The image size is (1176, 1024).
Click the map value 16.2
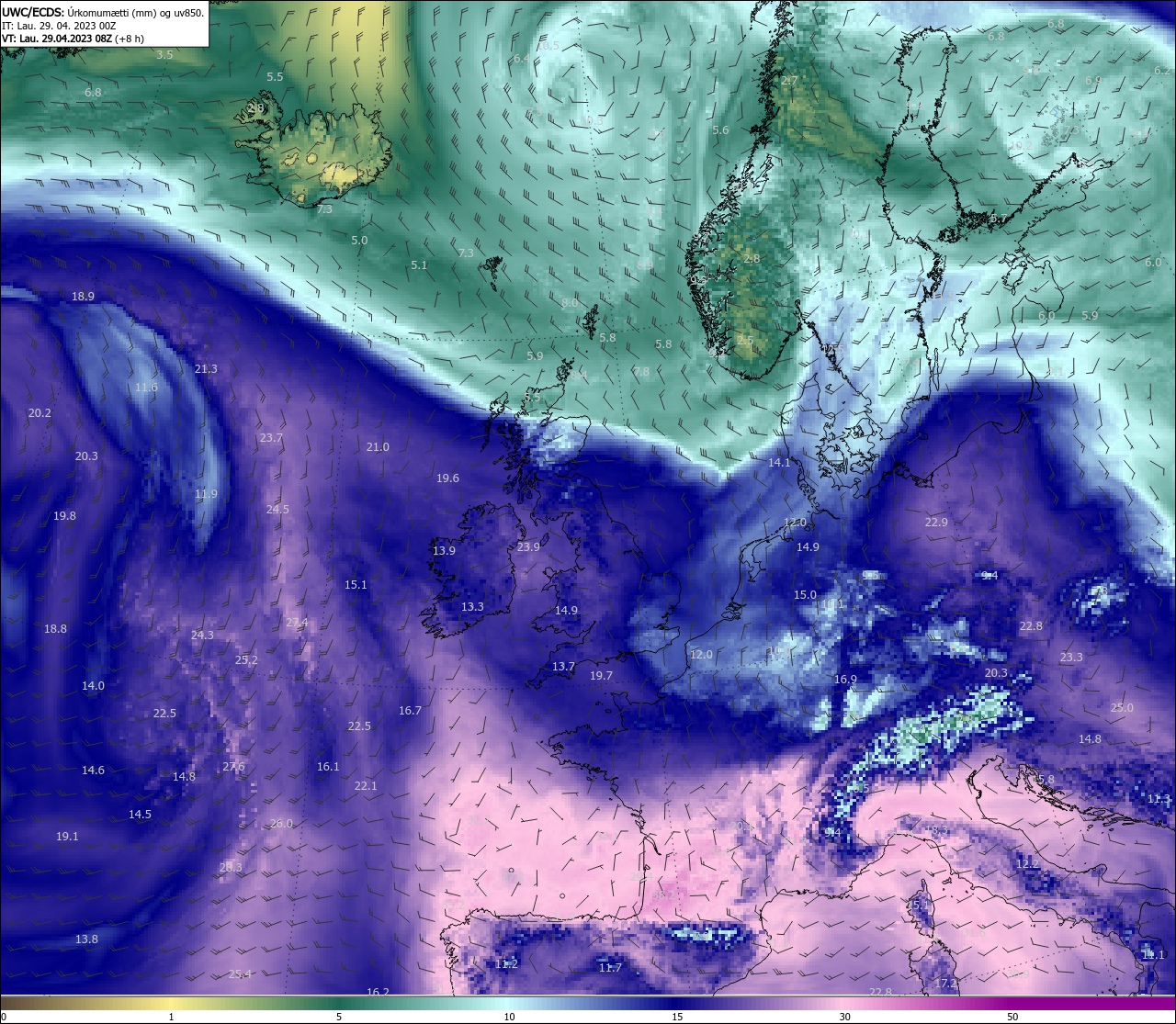point(378,993)
